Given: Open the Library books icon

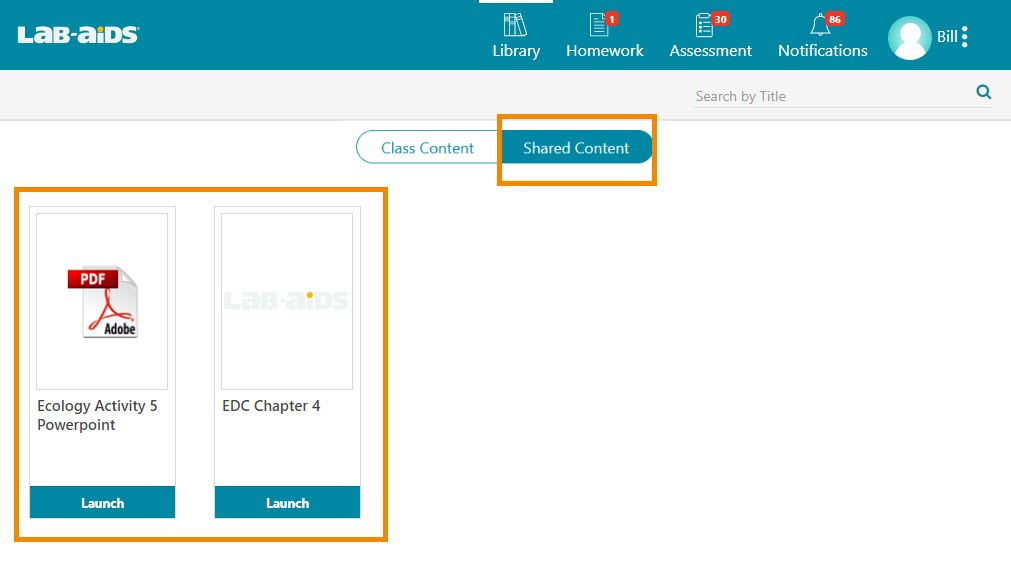Looking at the screenshot, I should pyautogui.click(x=515, y=25).
